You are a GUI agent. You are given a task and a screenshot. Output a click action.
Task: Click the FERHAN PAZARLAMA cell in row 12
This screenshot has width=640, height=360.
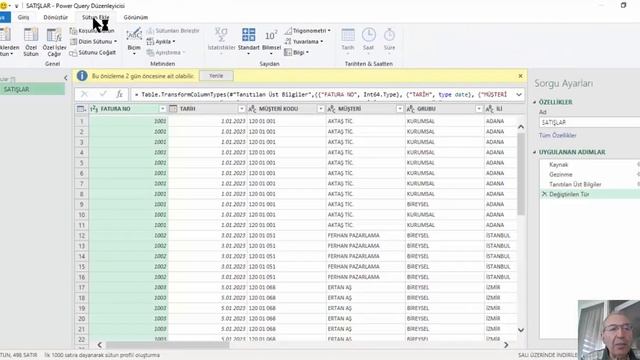click(x=365, y=236)
